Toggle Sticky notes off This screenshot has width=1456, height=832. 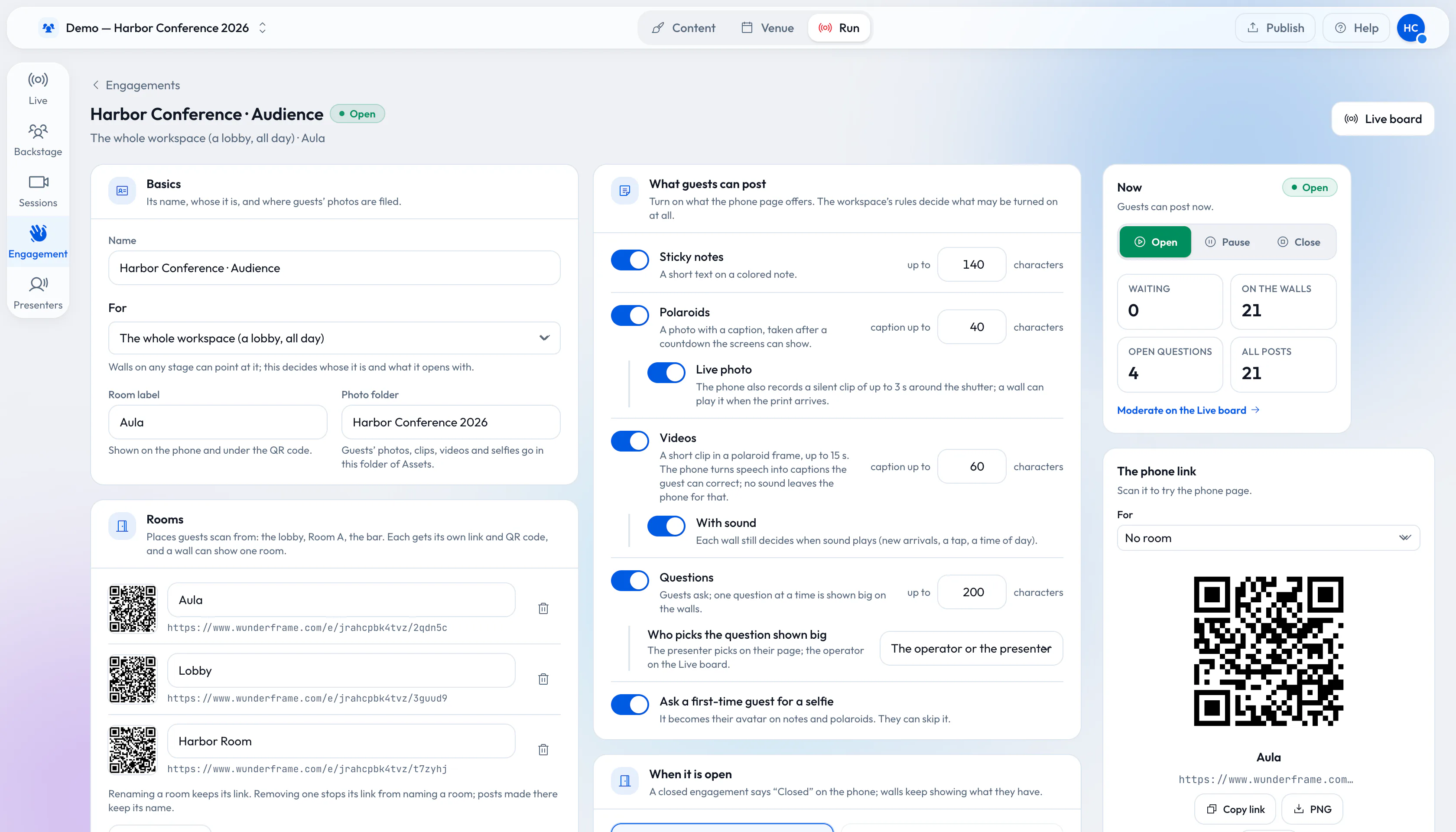630,260
